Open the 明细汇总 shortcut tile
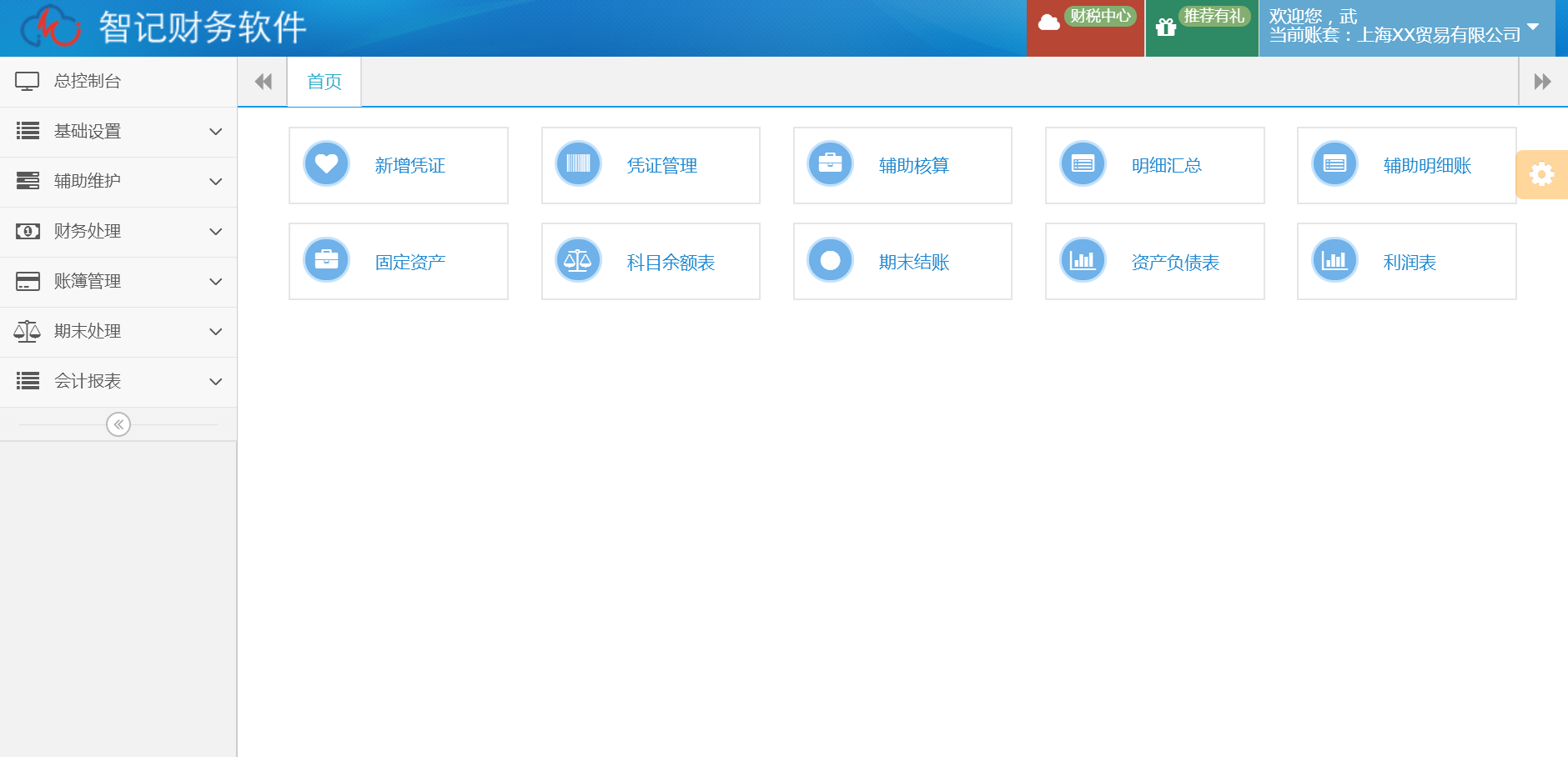 click(x=1154, y=165)
